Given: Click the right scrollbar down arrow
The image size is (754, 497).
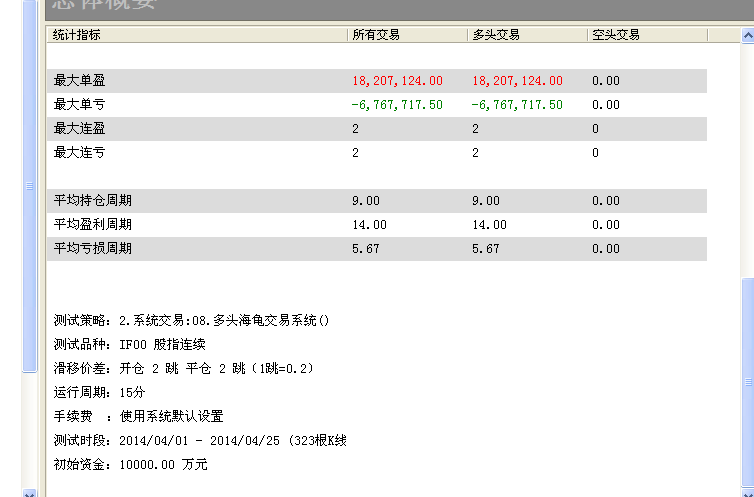Looking at the screenshot, I should click(x=747, y=491).
